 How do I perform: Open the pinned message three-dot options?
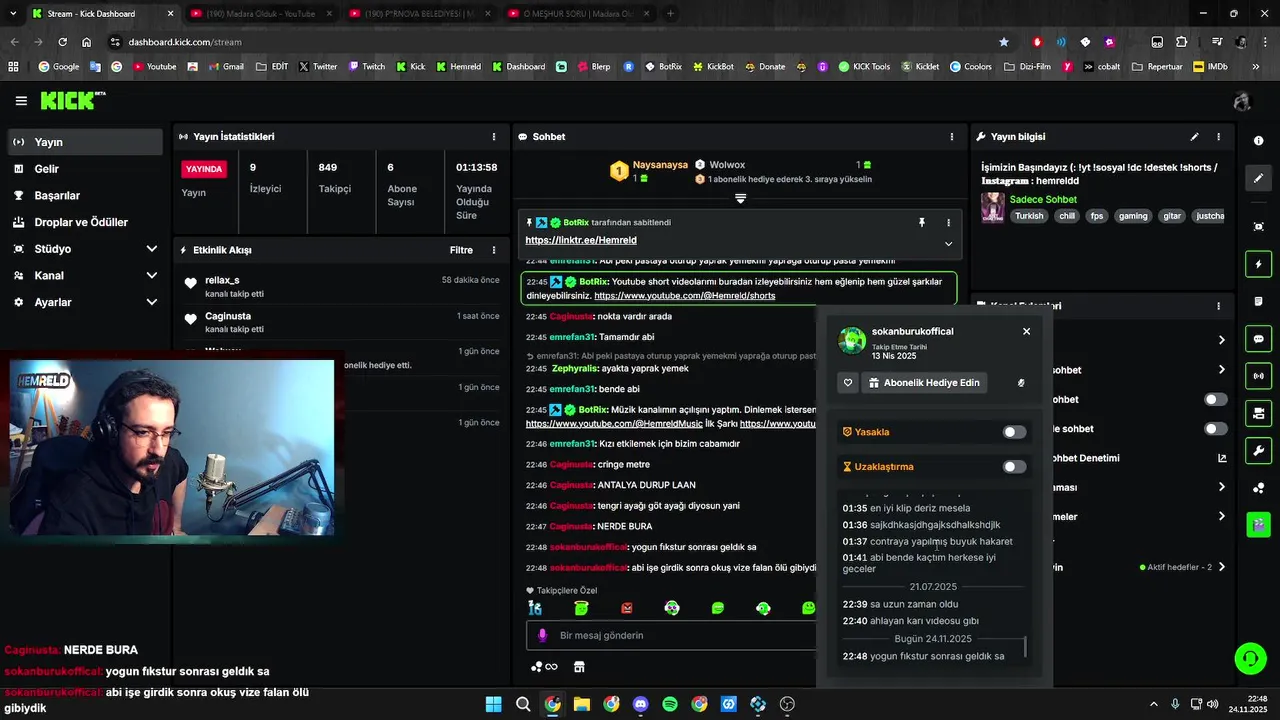coord(948,223)
